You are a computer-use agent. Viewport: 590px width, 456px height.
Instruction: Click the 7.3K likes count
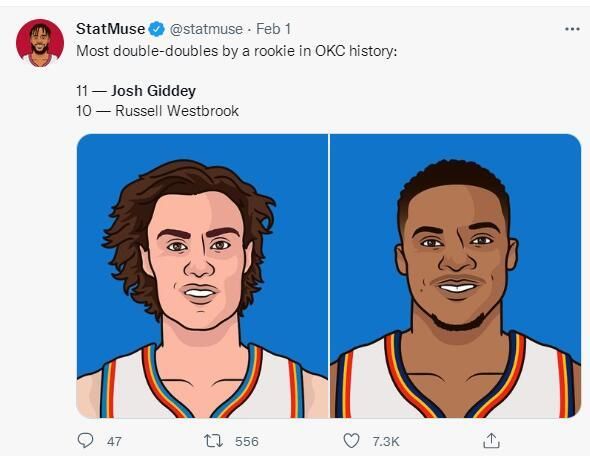pos(385,441)
